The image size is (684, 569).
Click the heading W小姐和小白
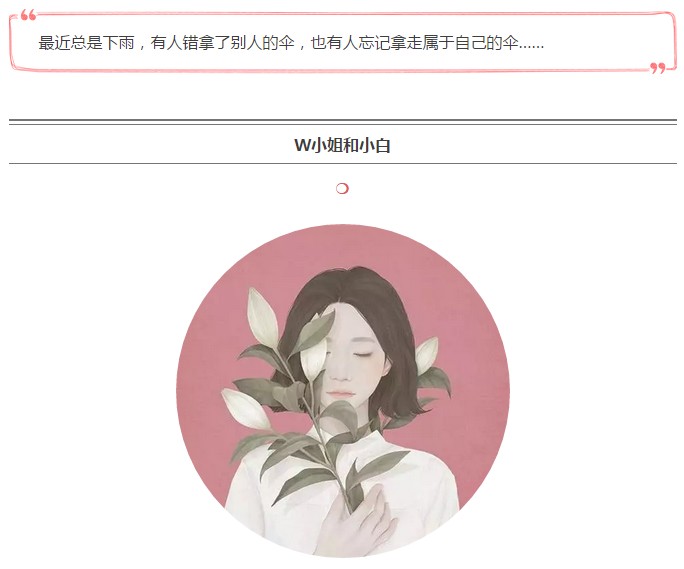(x=342, y=145)
